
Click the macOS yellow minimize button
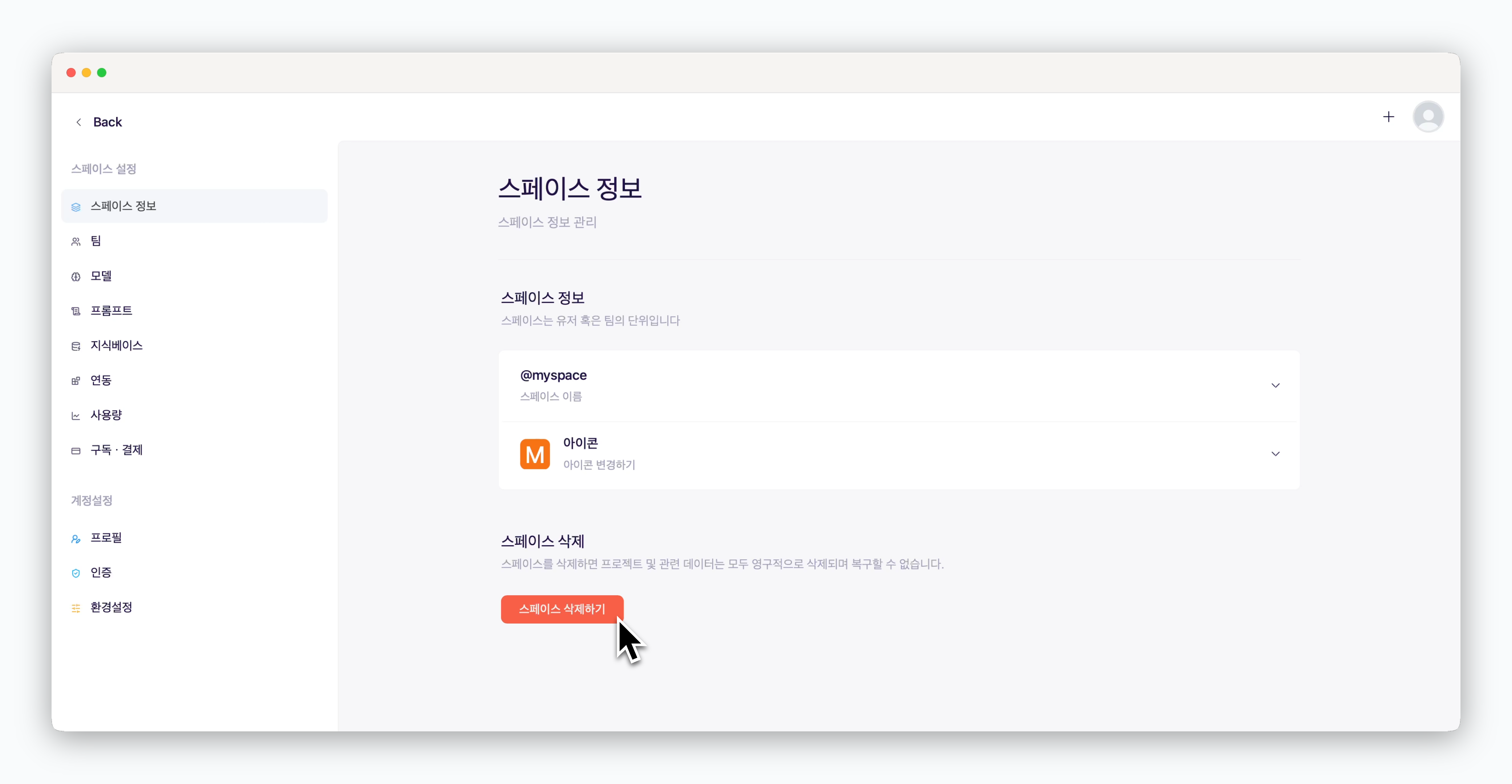tap(86, 73)
